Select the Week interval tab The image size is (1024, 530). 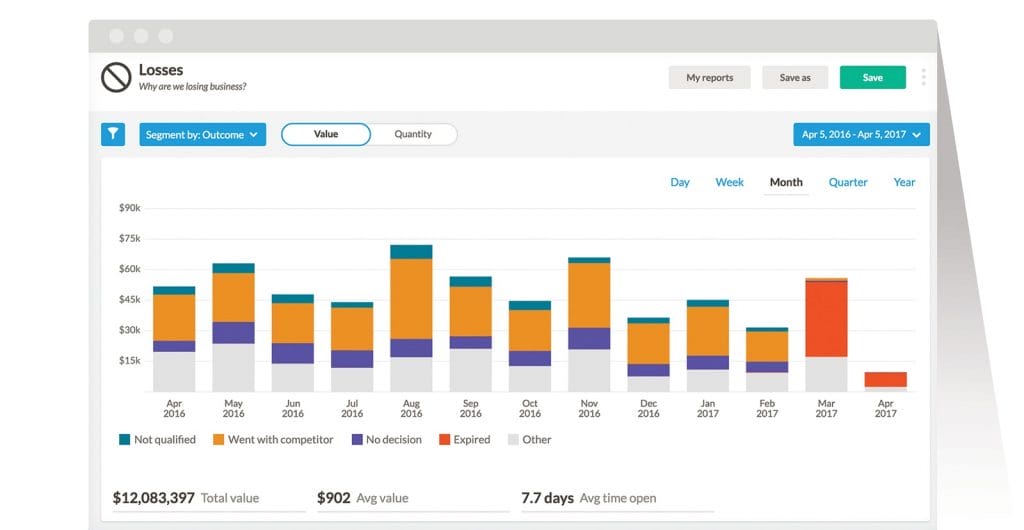[x=729, y=182]
